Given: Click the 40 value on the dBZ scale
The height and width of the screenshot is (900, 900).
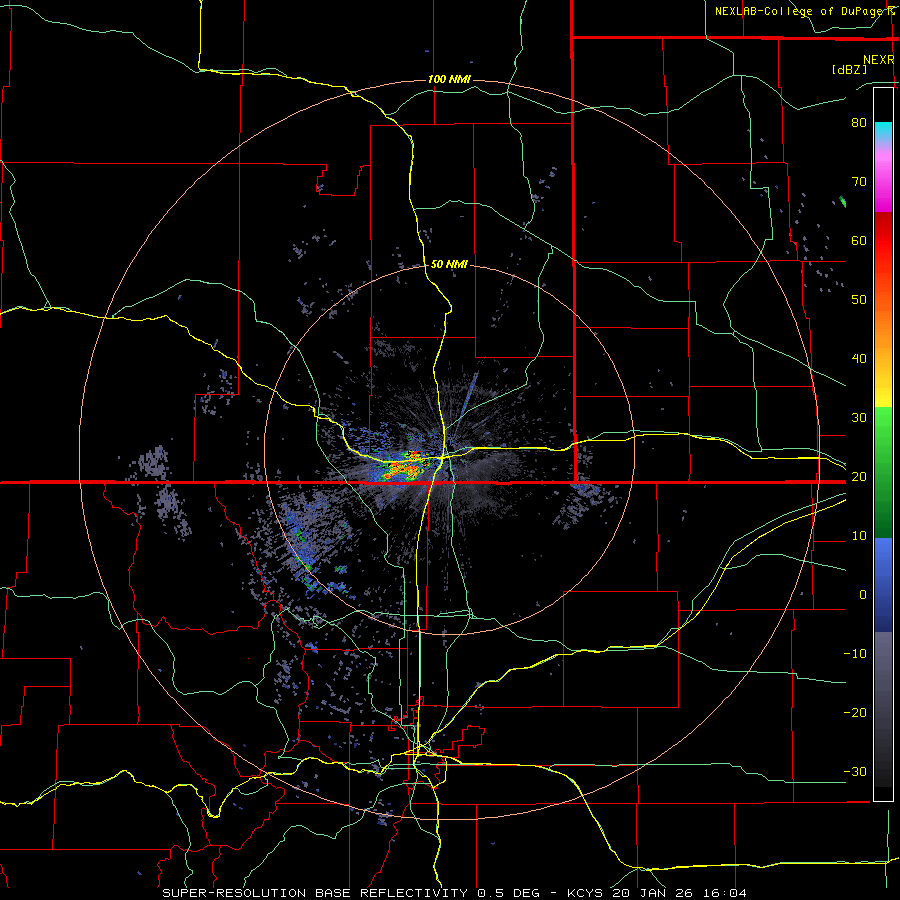Looking at the screenshot, I should tap(859, 359).
